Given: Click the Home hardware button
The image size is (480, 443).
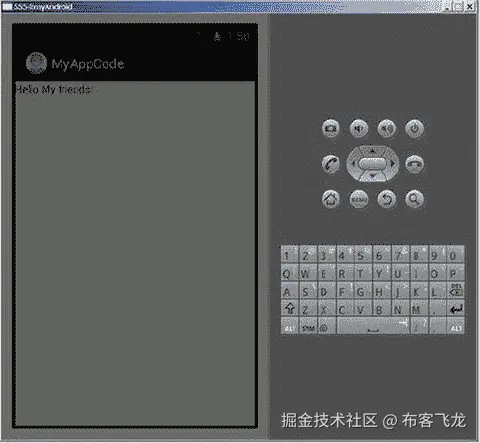Looking at the screenshot, I should [331, 199].
